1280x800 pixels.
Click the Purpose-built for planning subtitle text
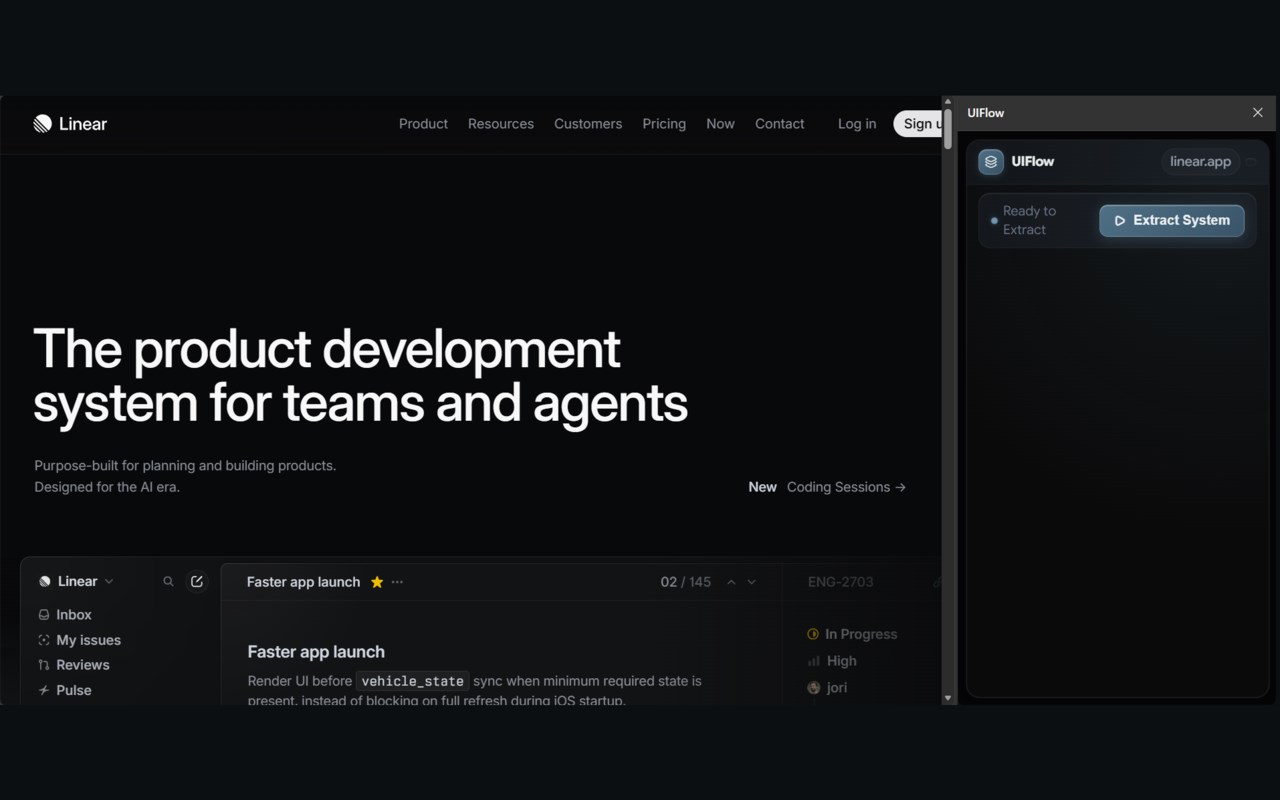click(185, 476)
